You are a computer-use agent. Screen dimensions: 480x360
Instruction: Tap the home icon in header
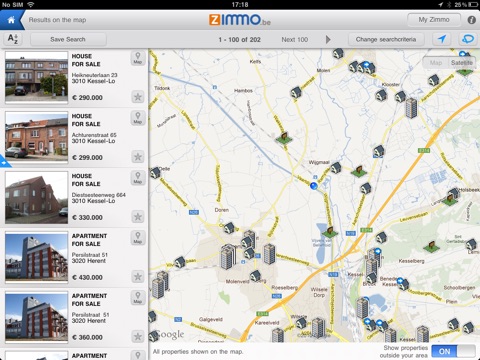11,20
